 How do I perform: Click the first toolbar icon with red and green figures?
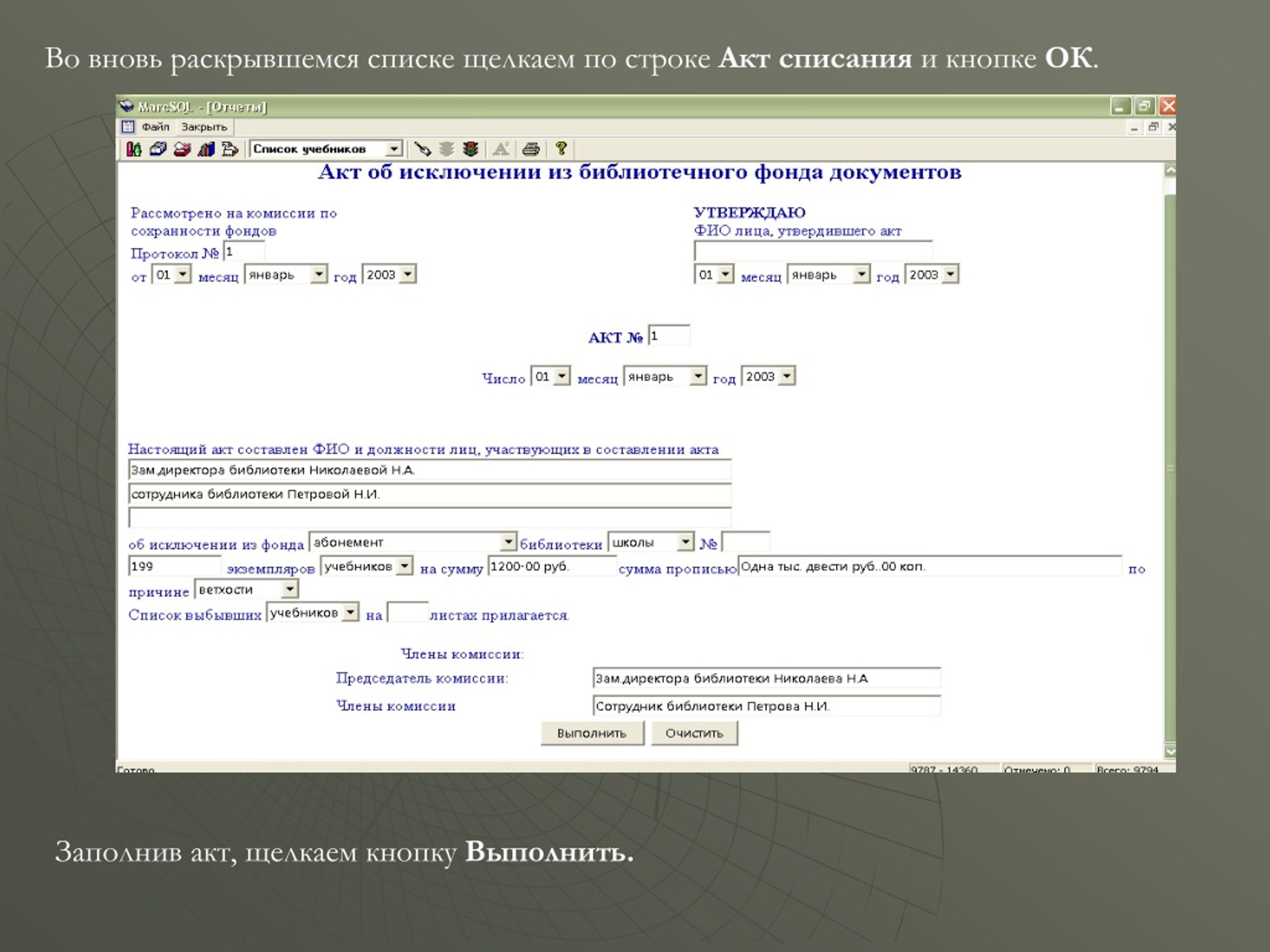tap(134, 149)
